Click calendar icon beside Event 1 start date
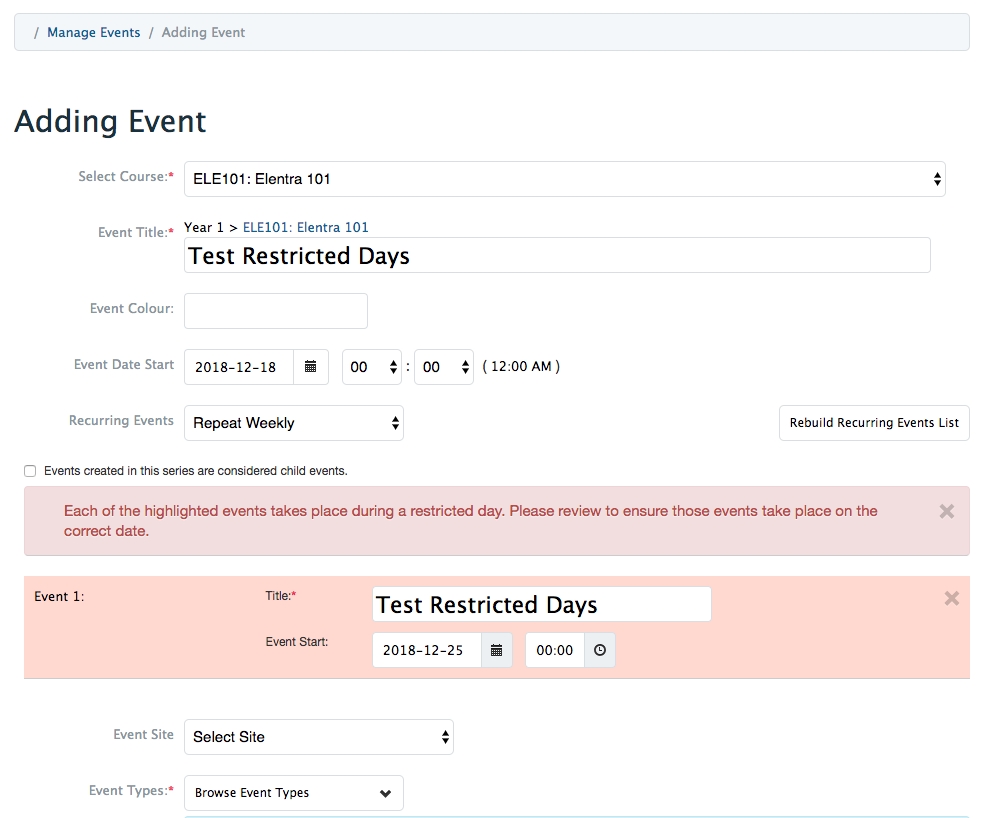Viewport: 985px width, 818px height. (x=496, y=650)
